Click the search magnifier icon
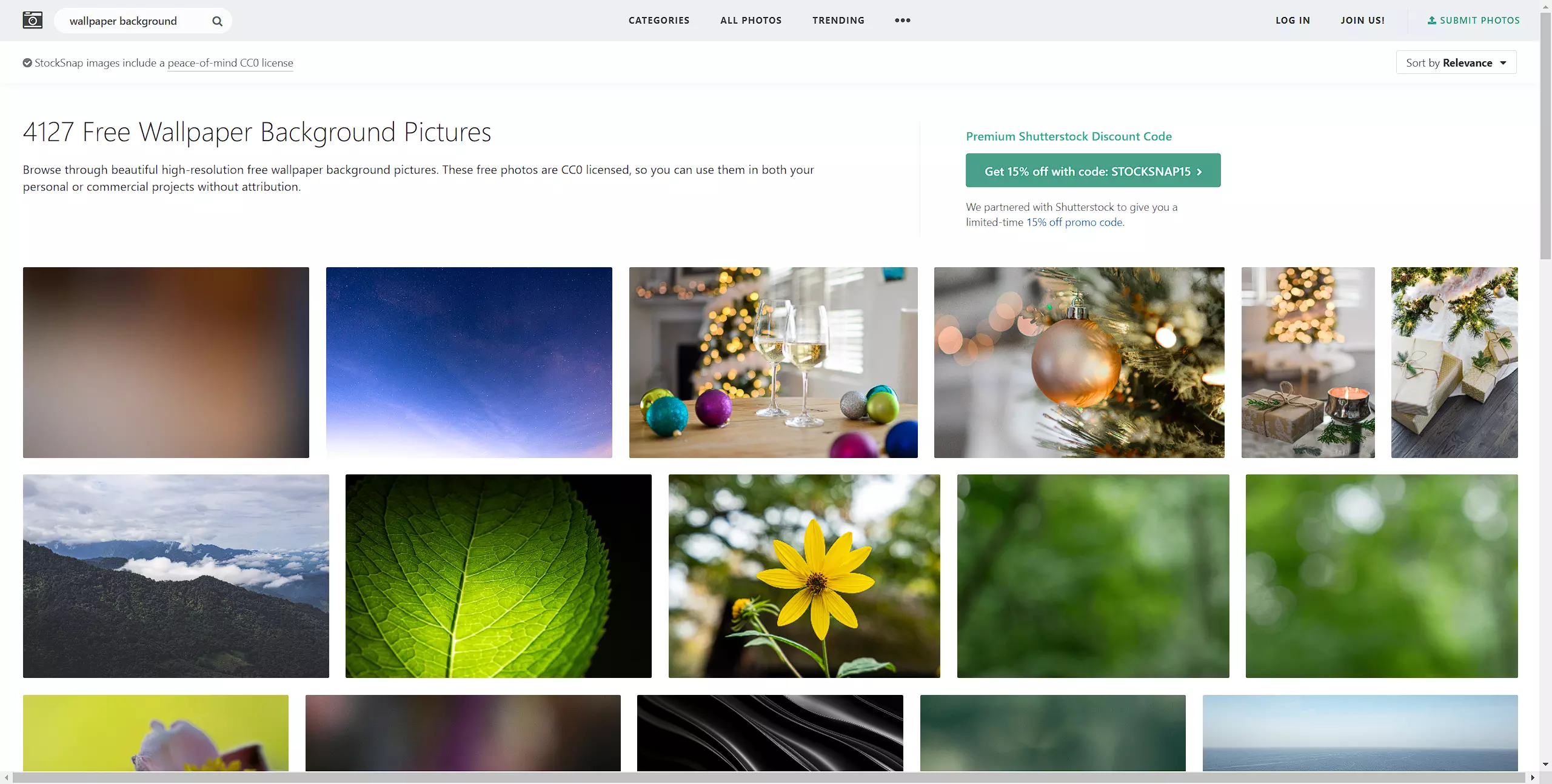The width and height of the screenshot is (1552, 784). click(217, 21)
